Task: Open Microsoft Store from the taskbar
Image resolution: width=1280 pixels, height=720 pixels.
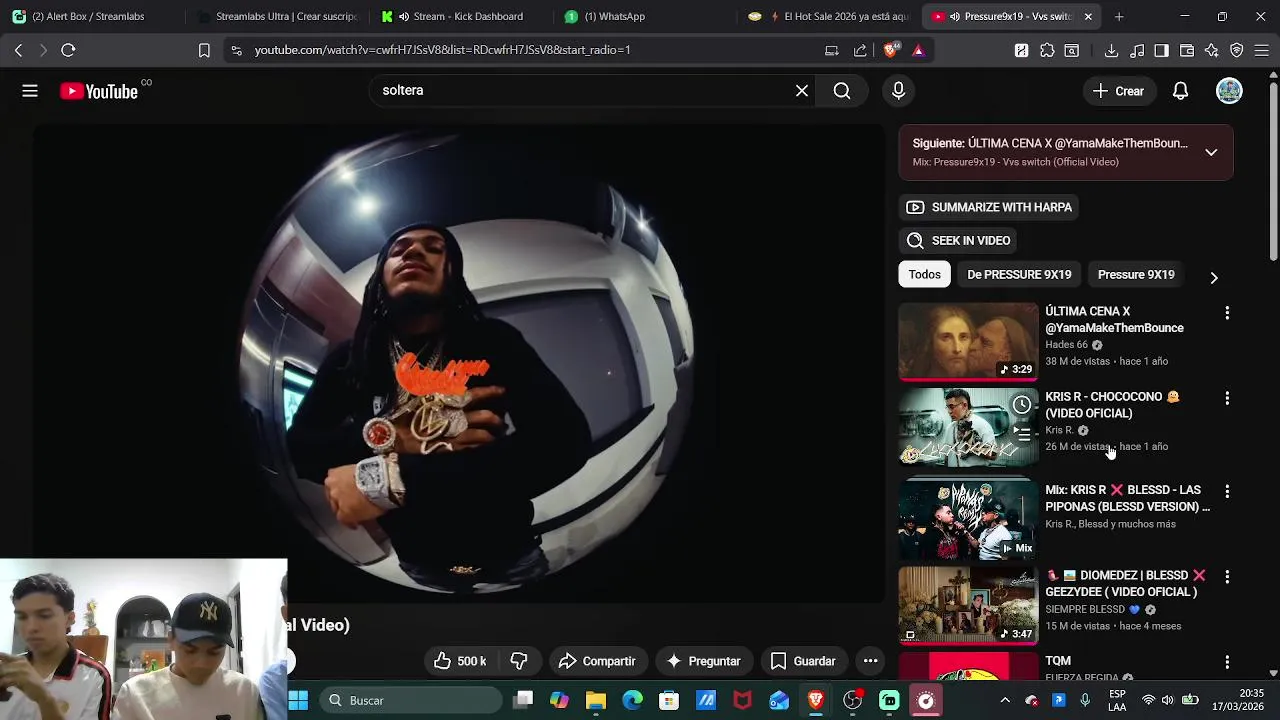Action: (x=669, y=700)
